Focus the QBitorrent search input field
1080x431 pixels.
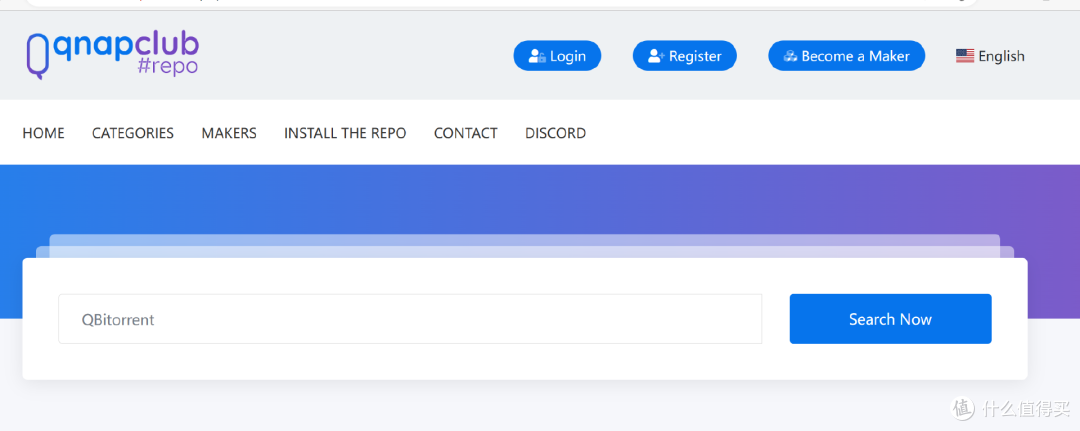pos(410,319)
